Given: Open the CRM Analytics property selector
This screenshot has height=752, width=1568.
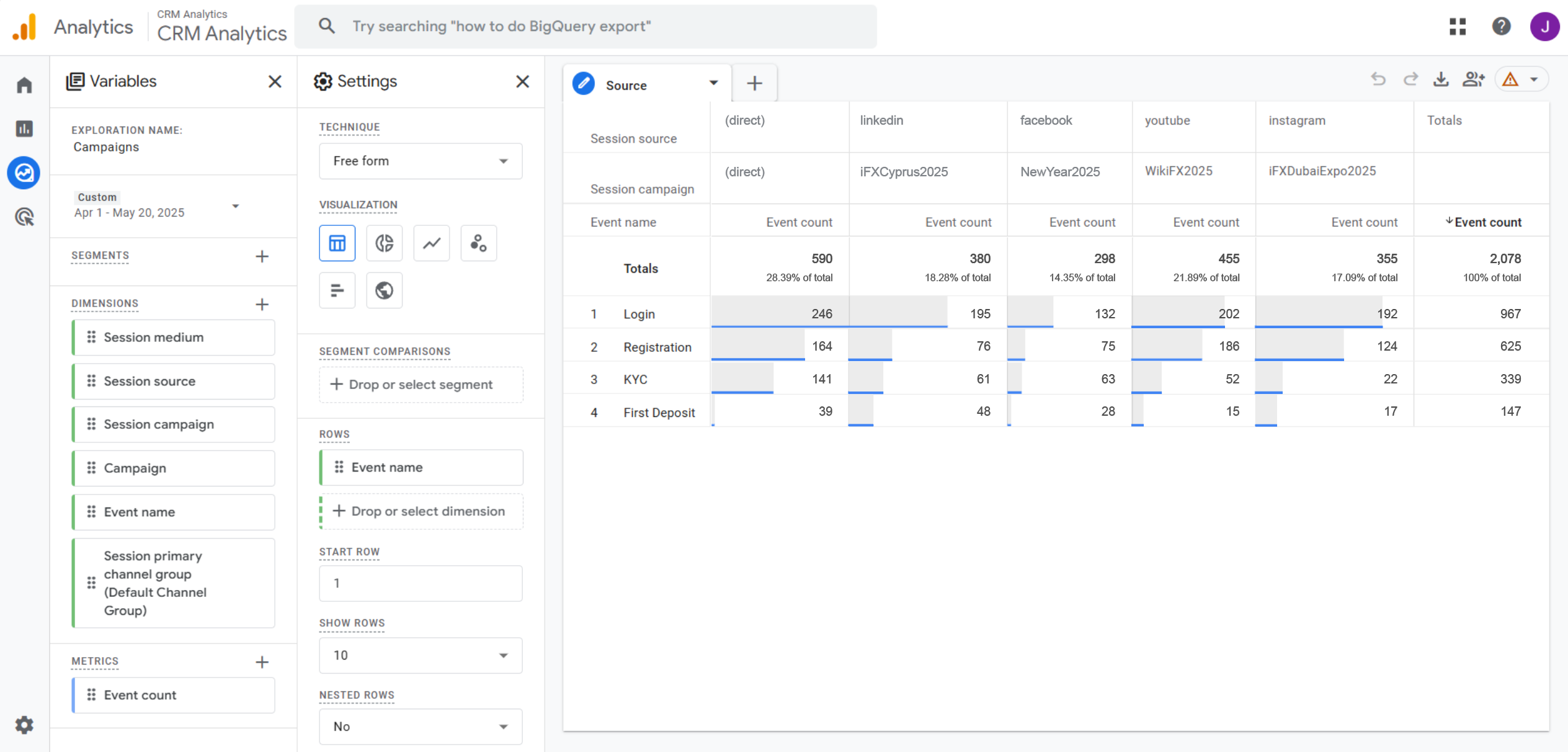Looking at the screenshot, I should pos(221,27).
